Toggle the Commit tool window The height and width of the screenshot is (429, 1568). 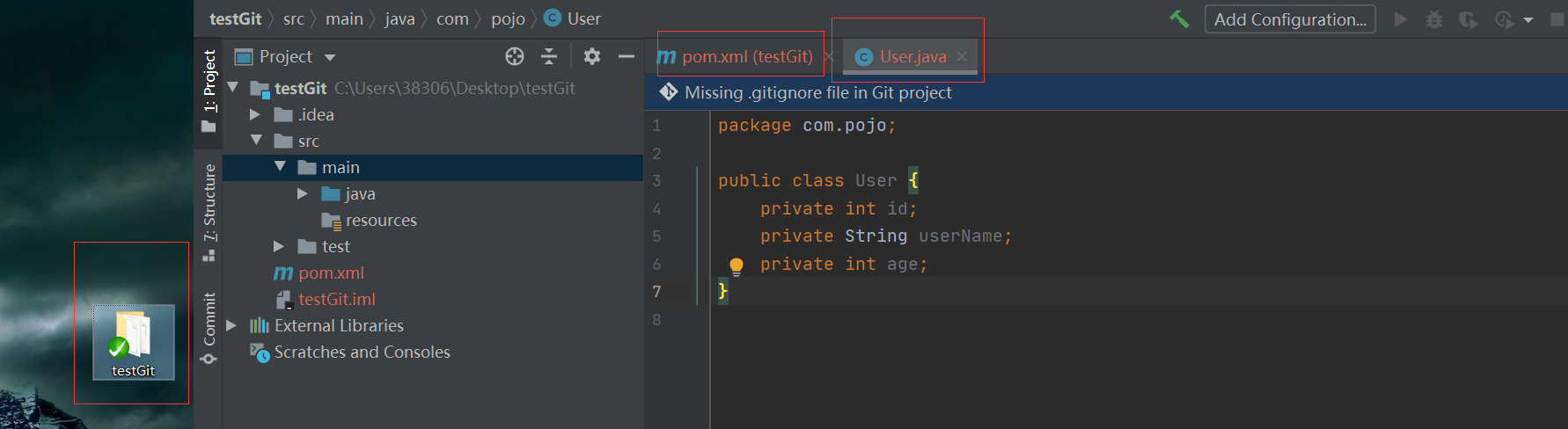pyautogui.click(x=209, y=327)
